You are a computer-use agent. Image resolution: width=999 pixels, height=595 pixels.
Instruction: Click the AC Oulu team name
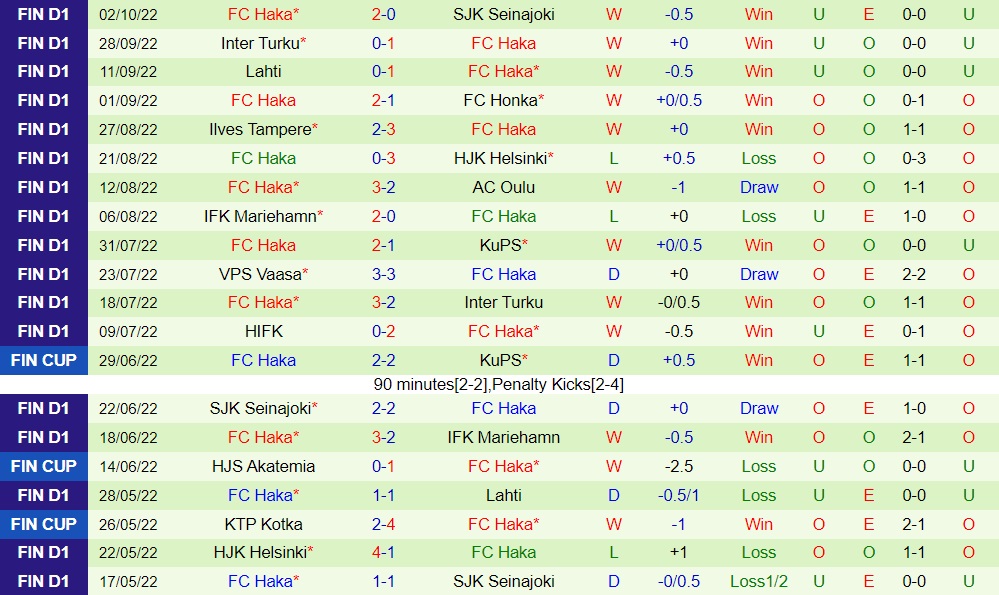503,187
